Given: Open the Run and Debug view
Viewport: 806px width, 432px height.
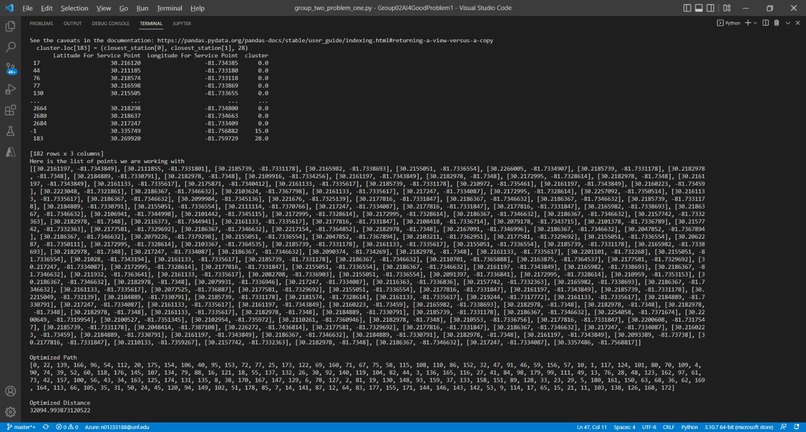Looking at the screenshot, I should [10, 89].
